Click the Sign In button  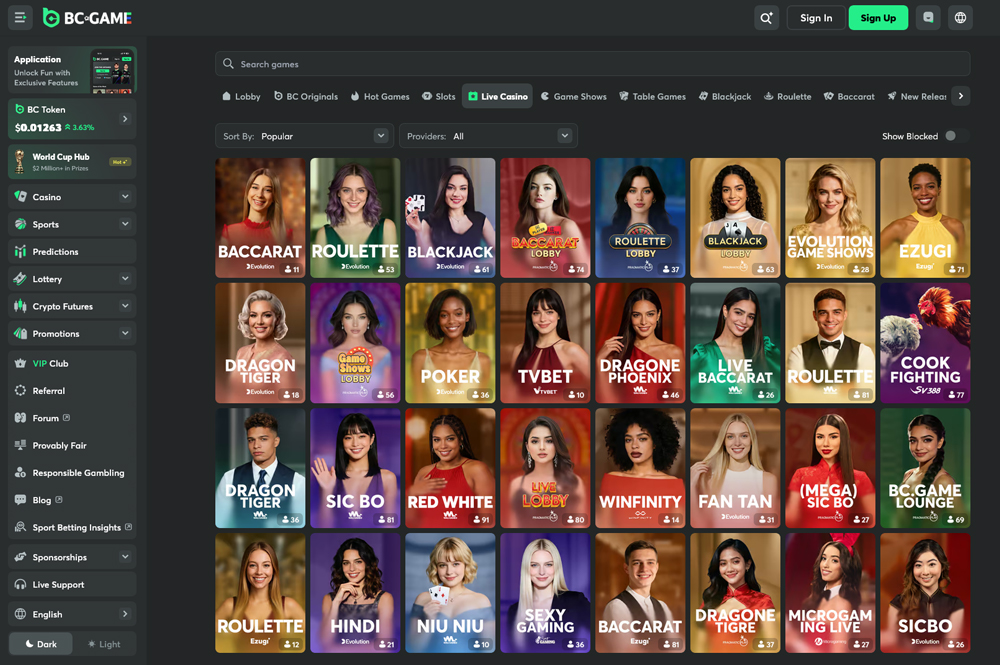tap(816, 18)
